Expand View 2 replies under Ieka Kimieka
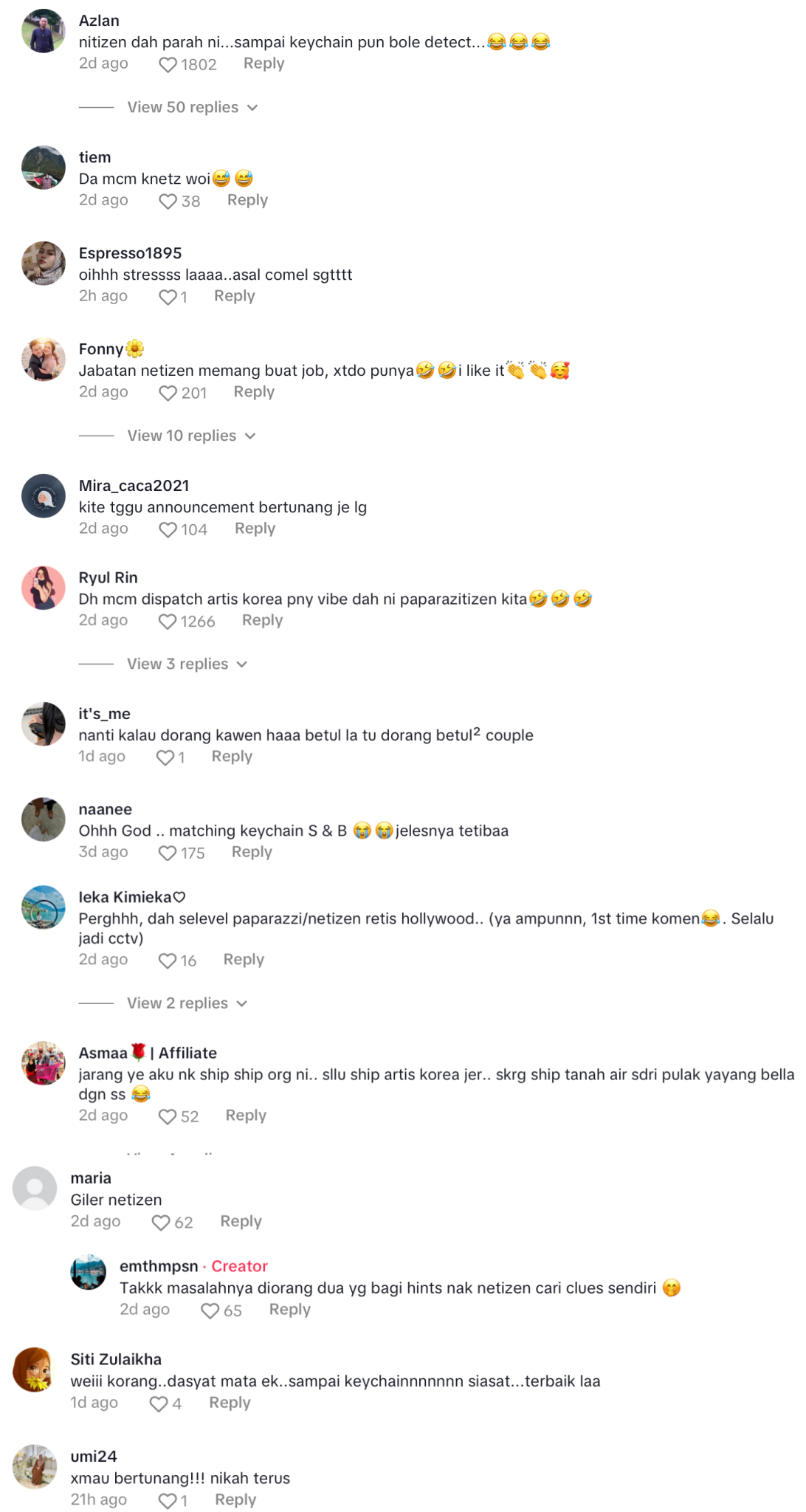806x1512 pixels. [x=177, y=1003]
